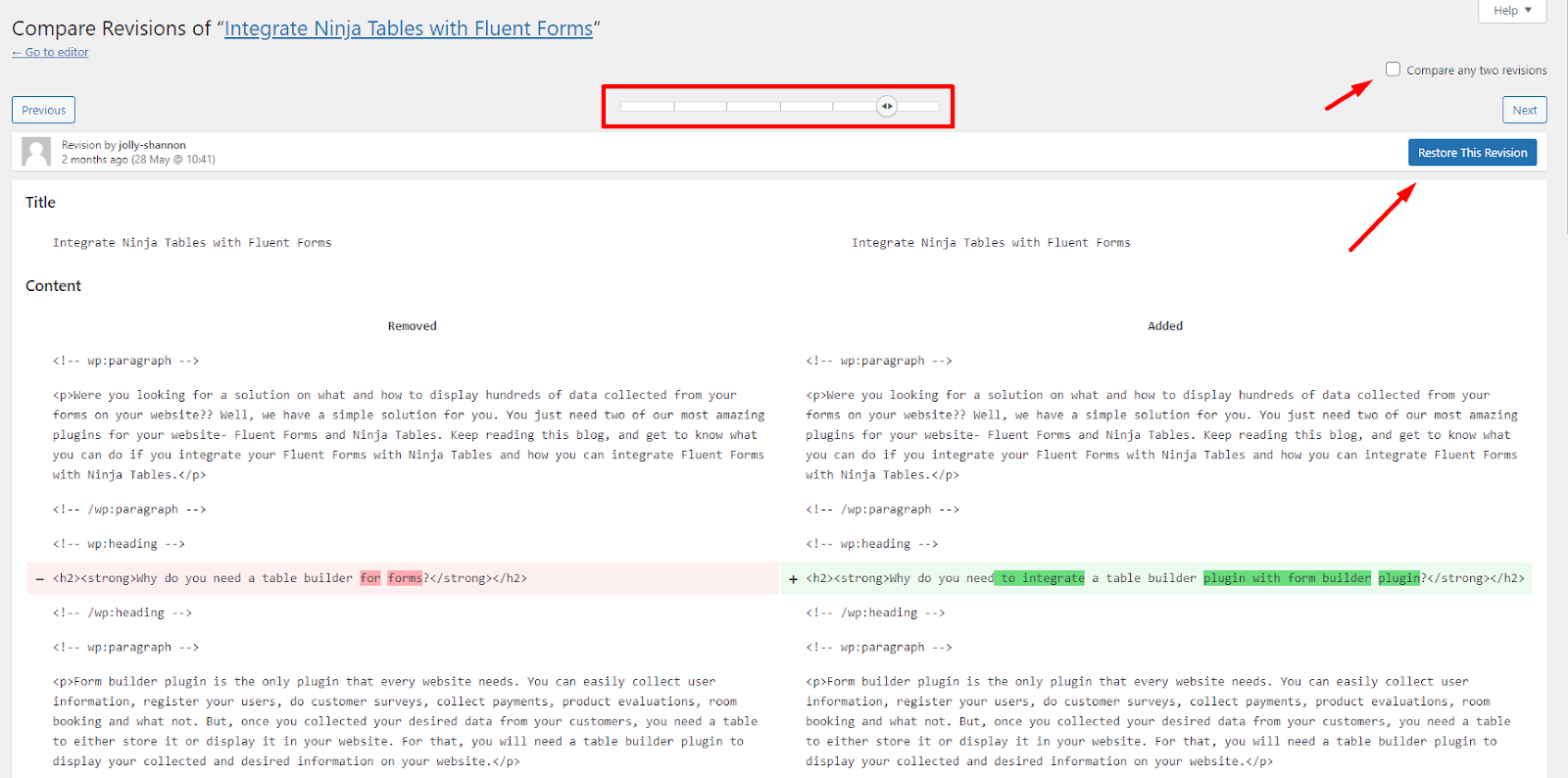
Task: Click the jolly-shannon author avatar
Action: (x=36, y=152)
